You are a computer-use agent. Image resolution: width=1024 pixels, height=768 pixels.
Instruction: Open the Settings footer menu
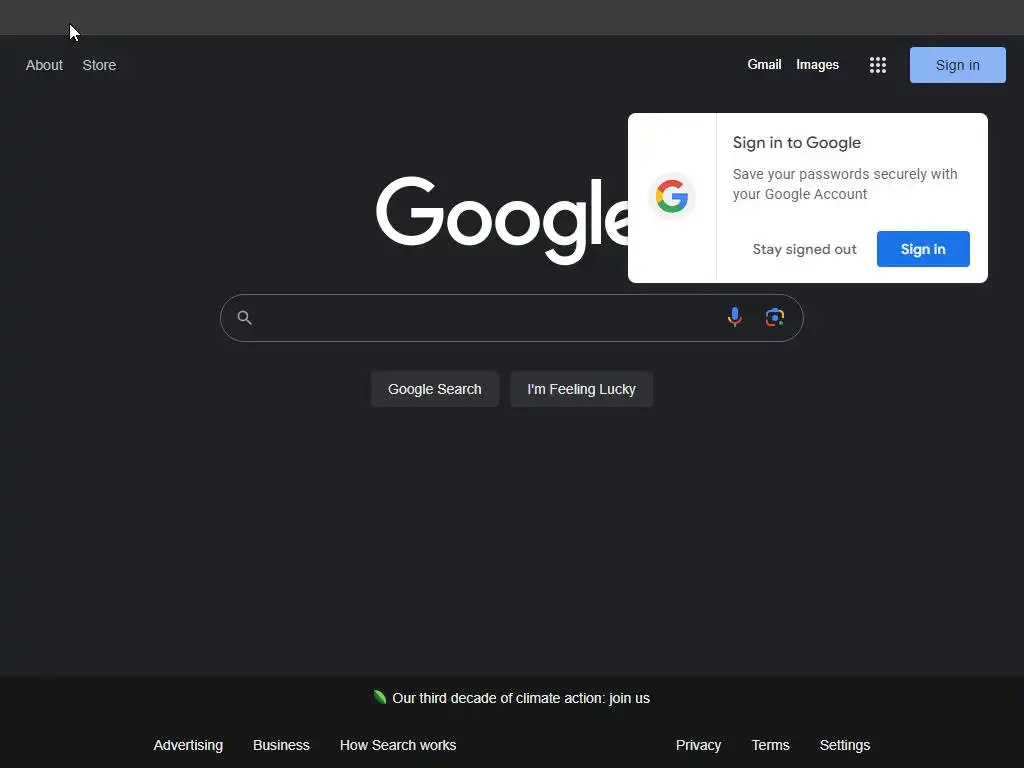point(844,745)
